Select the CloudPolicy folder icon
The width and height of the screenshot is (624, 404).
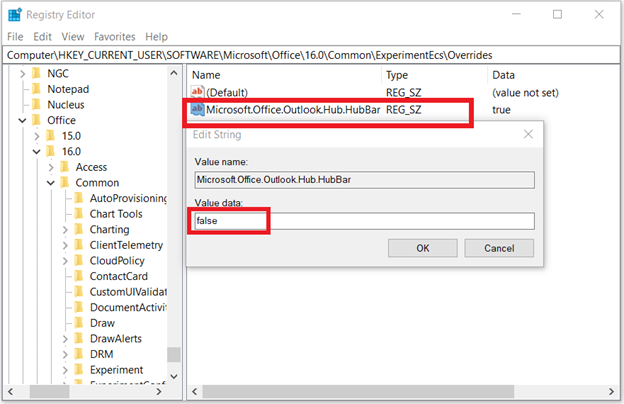79,260
